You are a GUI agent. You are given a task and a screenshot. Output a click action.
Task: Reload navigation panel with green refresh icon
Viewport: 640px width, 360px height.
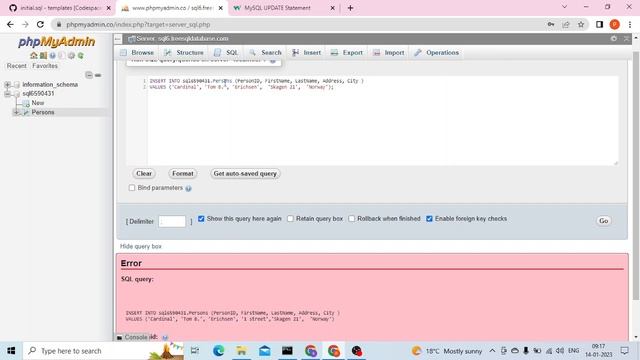click(x=81, y=56)
